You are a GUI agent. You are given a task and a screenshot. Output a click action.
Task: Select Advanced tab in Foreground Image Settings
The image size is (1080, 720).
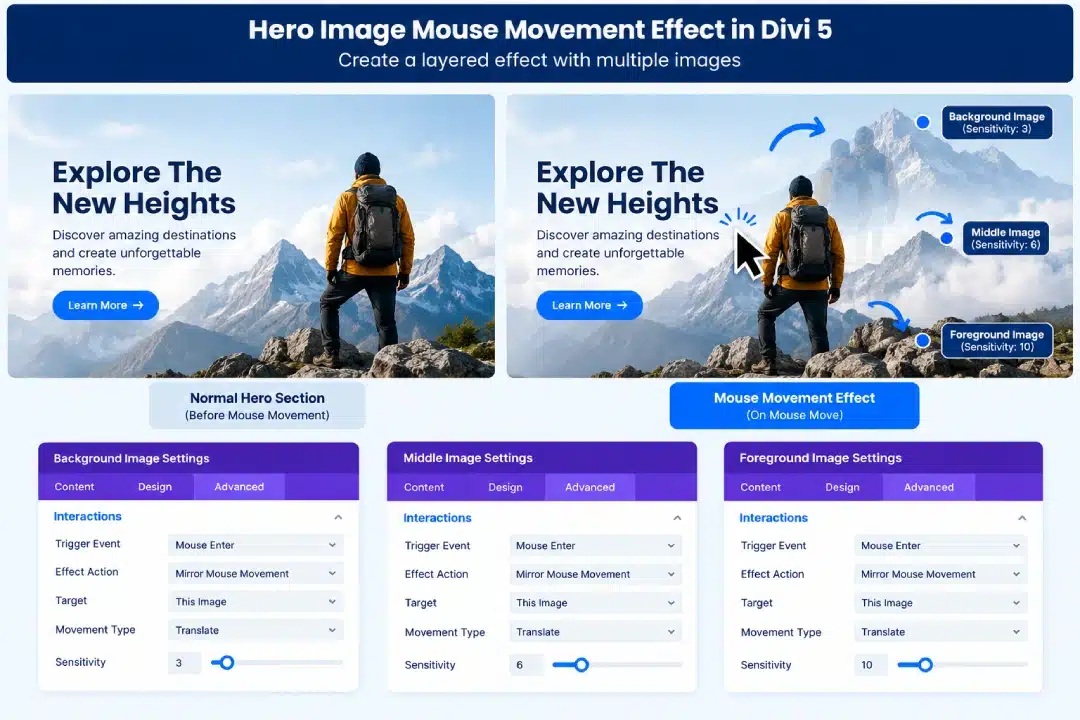(x=928, y=487)
